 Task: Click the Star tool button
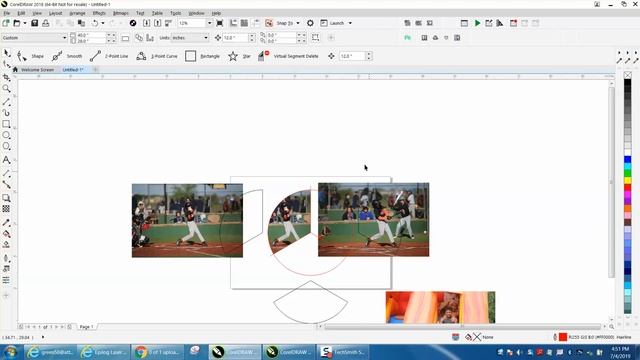pyautogui.click(x=240, y=56)
